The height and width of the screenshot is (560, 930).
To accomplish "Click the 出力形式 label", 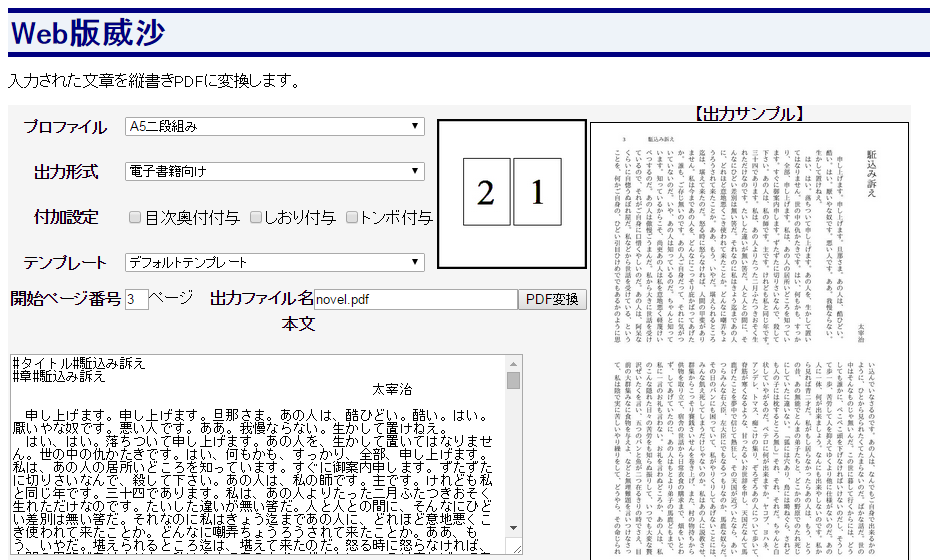I will (66, 172).
